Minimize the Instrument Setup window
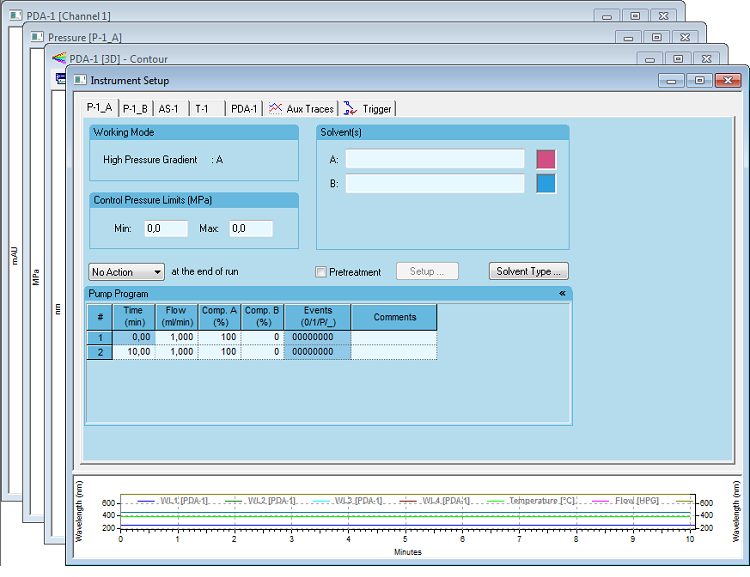The width and height of the screenshot is (750, 577). [x=672, y=80]
